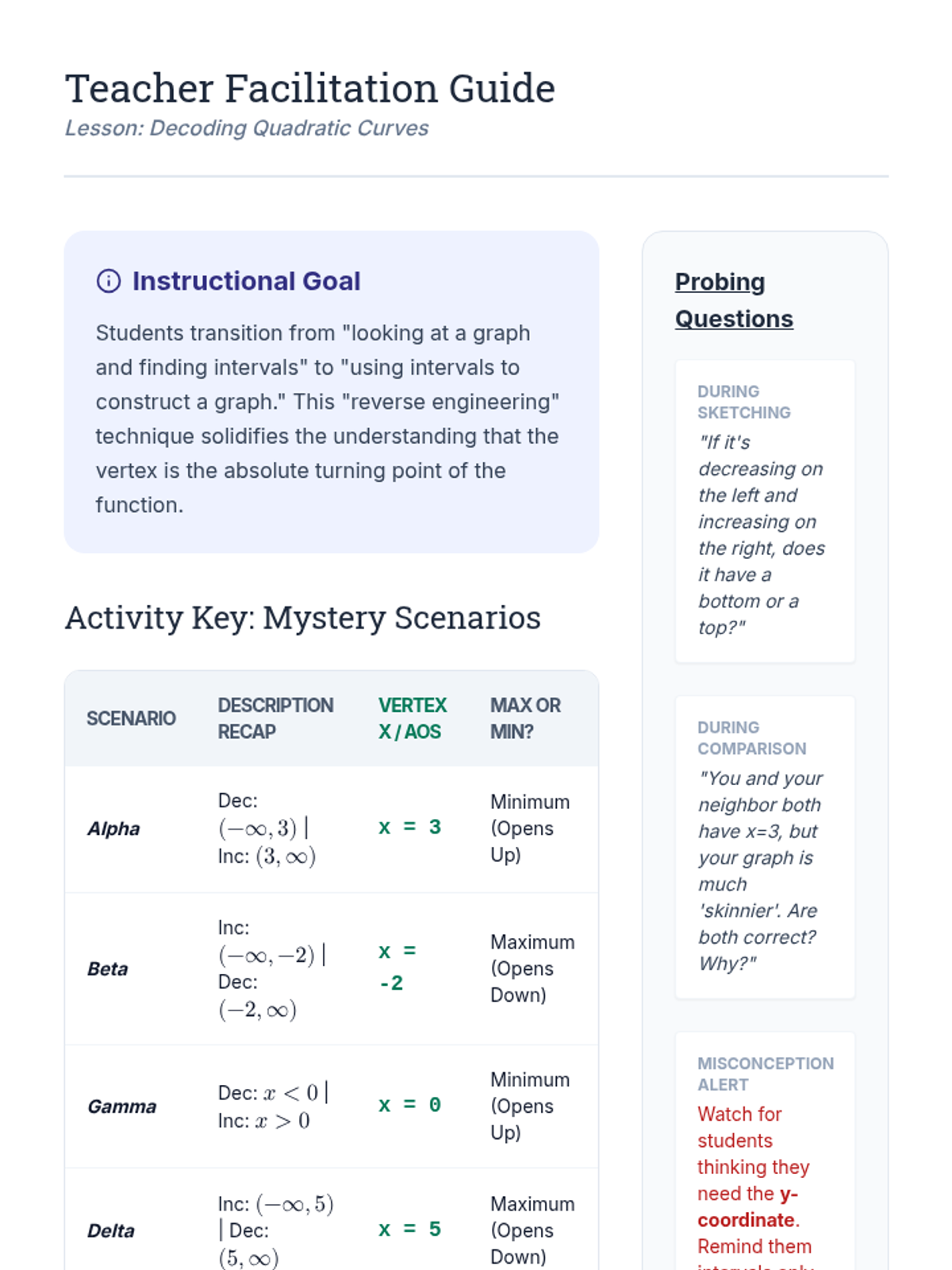This screenshot has width=952, height=1270.
Task: Click the During Sketching question card
Action: click(x=764, y=511)
